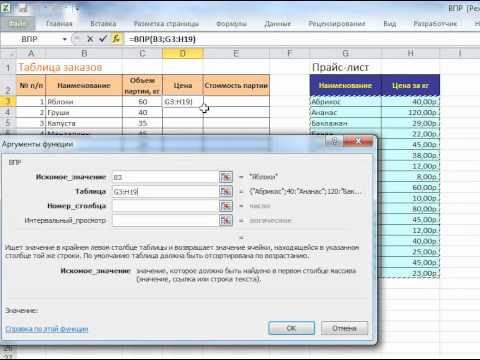Click the Цена за кг header cell

(411, 85)
